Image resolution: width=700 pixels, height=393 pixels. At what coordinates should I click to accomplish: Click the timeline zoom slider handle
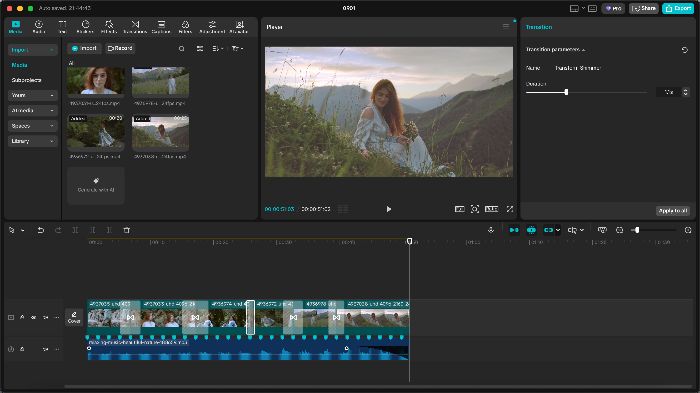coord(637,230)
